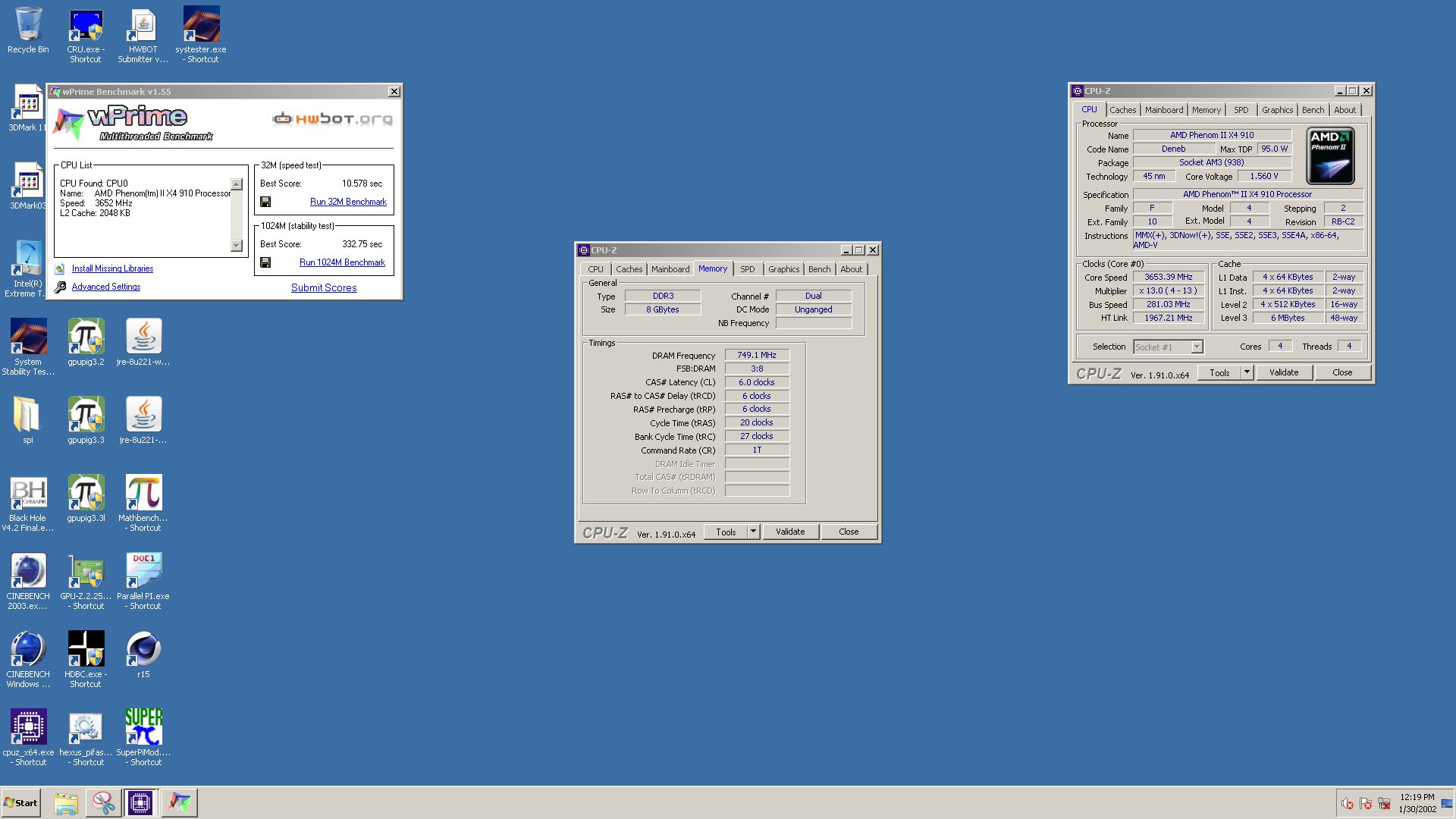Switch to Graphics tab in Memory CPU-Z window

click(x=783, y=269)
